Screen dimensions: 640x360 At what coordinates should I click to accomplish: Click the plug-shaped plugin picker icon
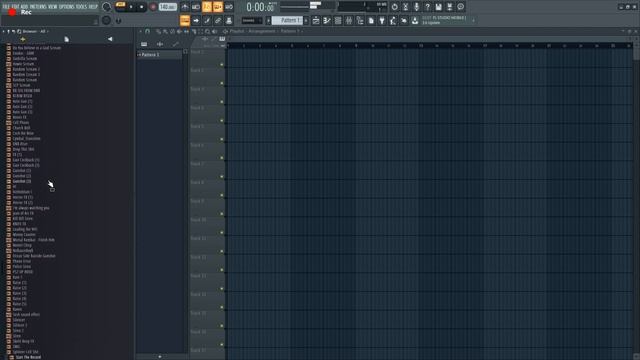[x=382, y=20]
